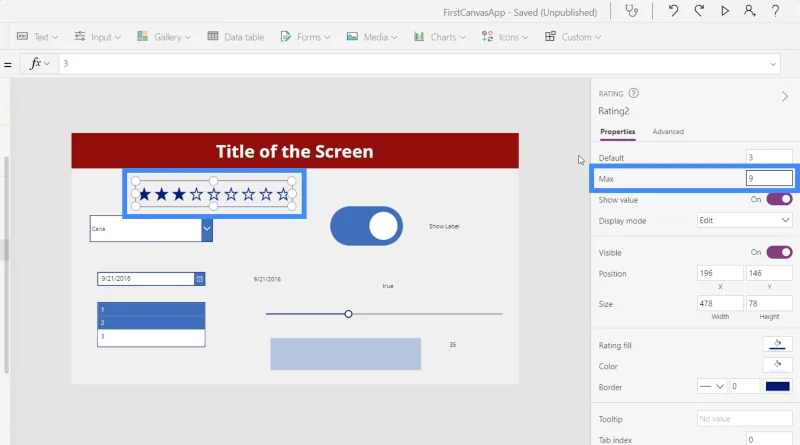The image size is (800, 445).
Task: Collapse the properties pane with chevron arrow
Action: point(785,96)
